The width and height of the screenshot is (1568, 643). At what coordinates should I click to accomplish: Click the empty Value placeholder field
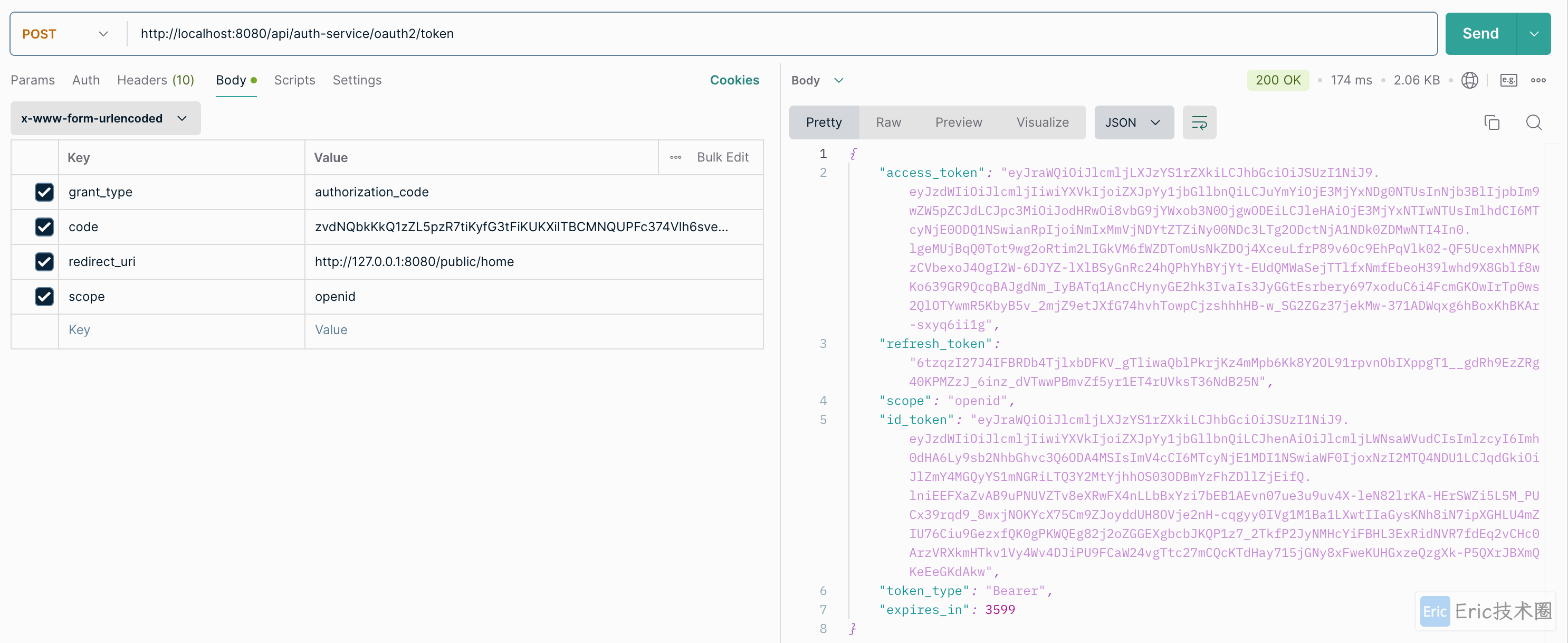pyautogui.click(x=534, y=330)
